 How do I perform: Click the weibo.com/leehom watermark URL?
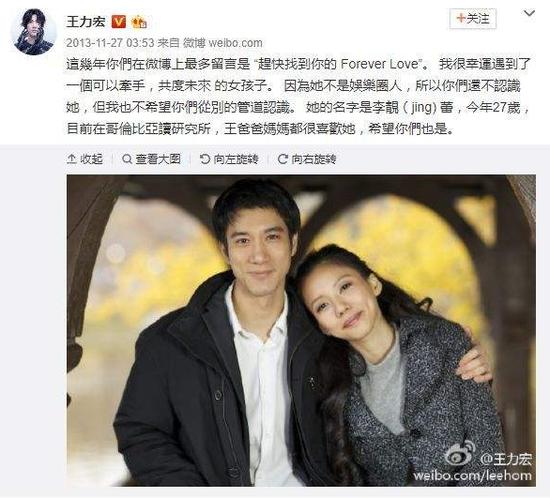472,475
